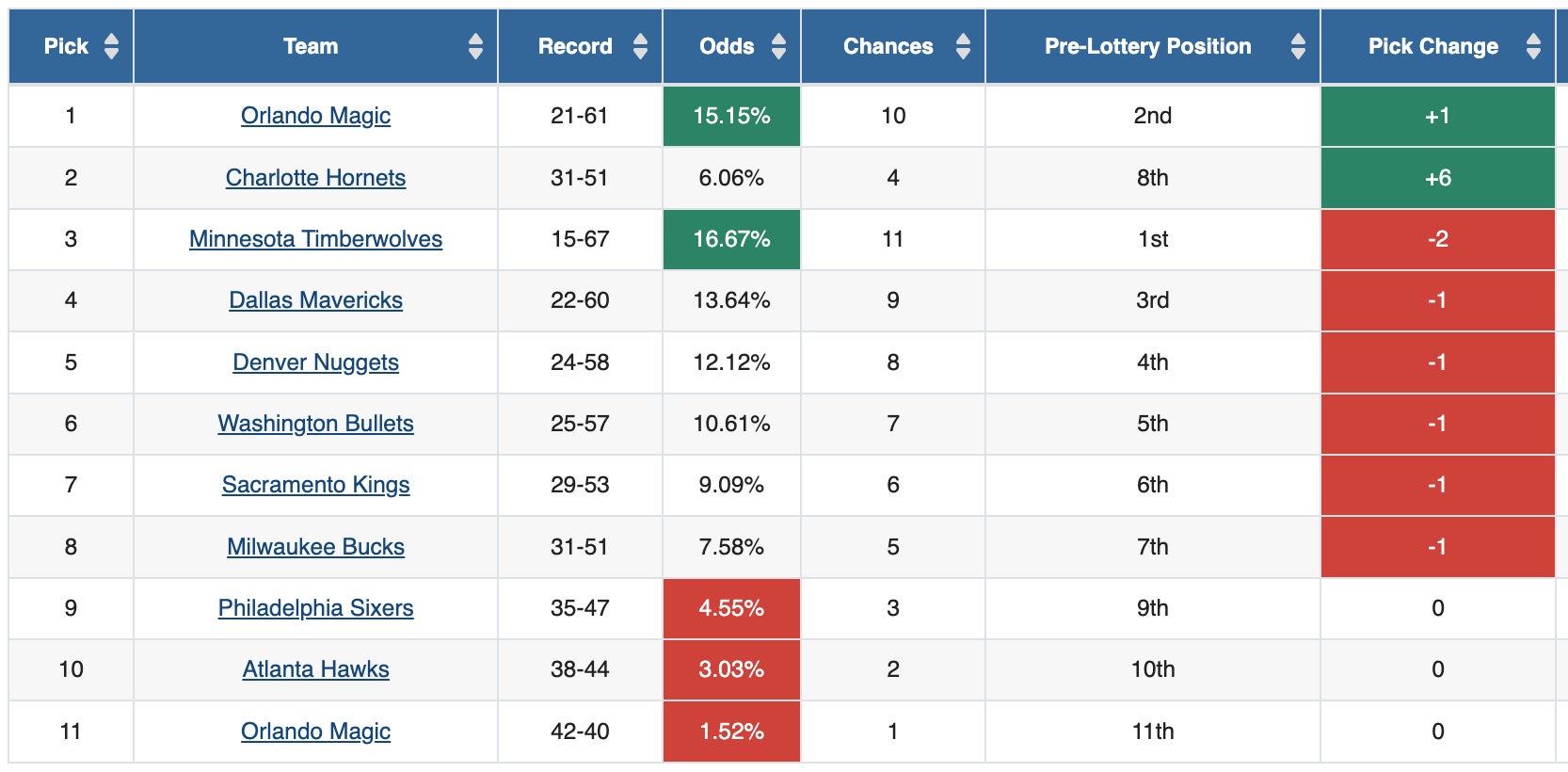Image resolution: width=1568 pixels, height=772 pixels.
Task: Visit the Philadelphia Sixers link
Action: 315,608
